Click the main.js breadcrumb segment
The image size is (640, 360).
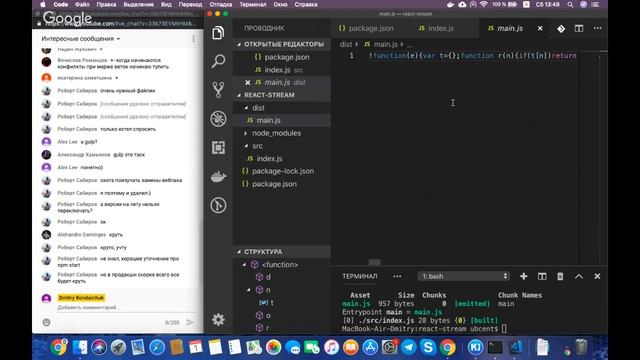386,44
